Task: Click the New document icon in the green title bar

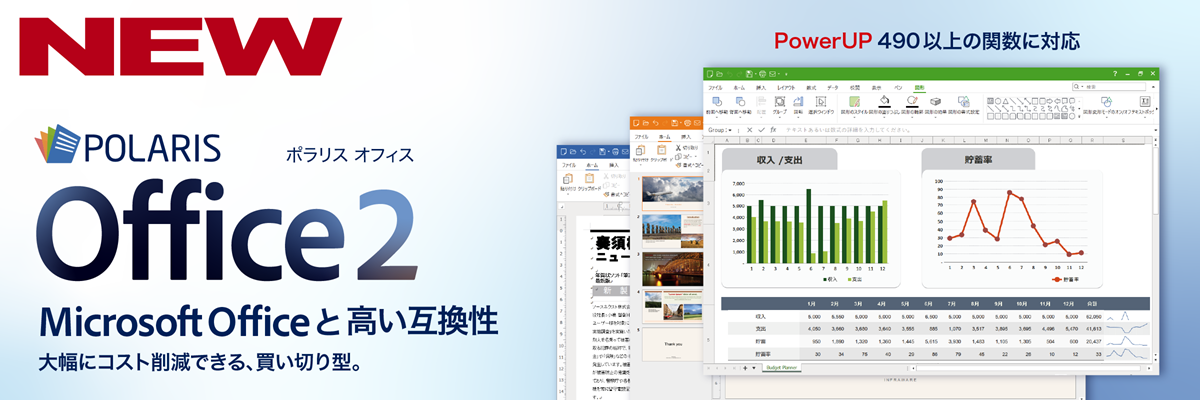Action: (x=709, y=74)
